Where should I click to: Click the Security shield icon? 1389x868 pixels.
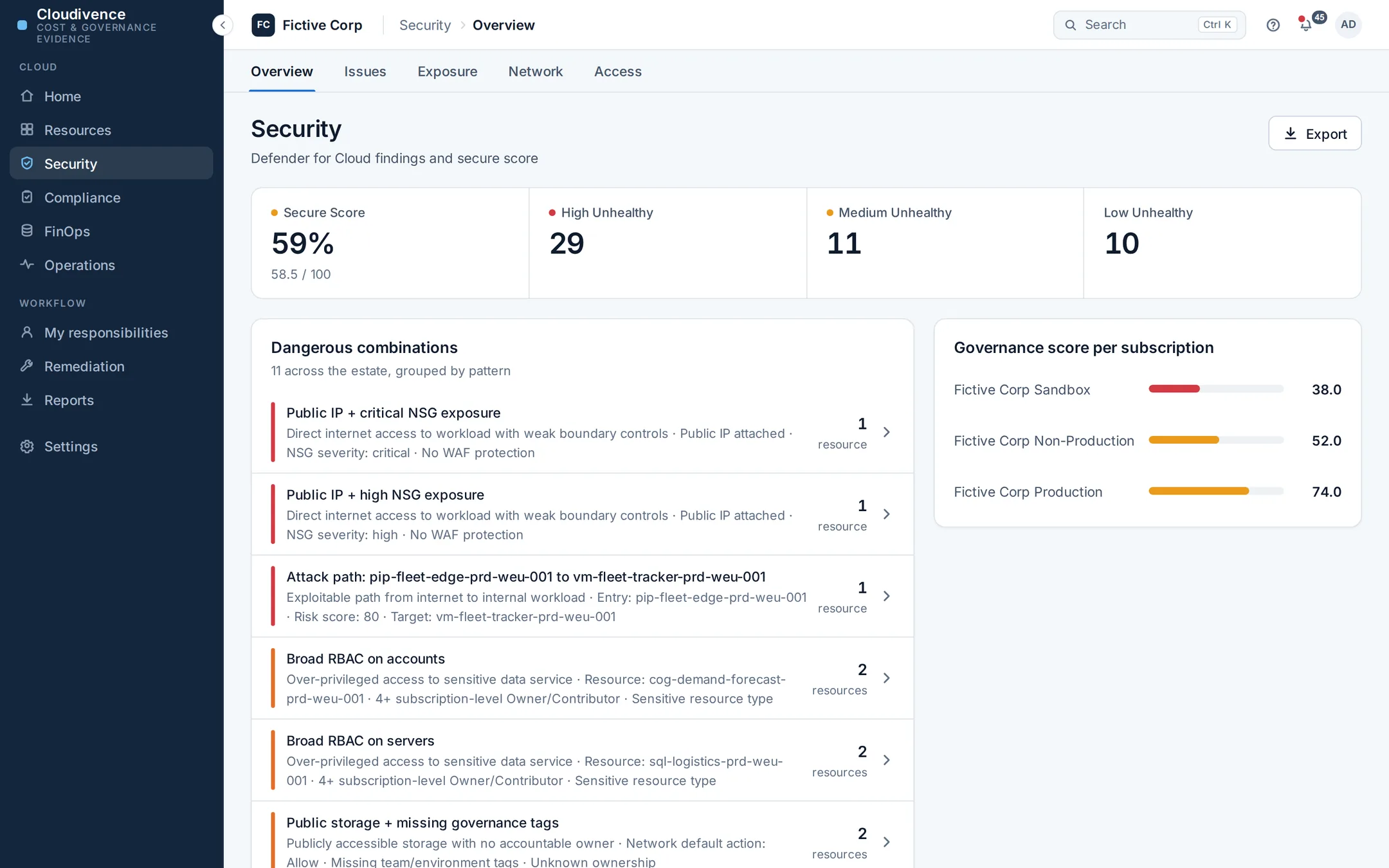click(26, 163)
